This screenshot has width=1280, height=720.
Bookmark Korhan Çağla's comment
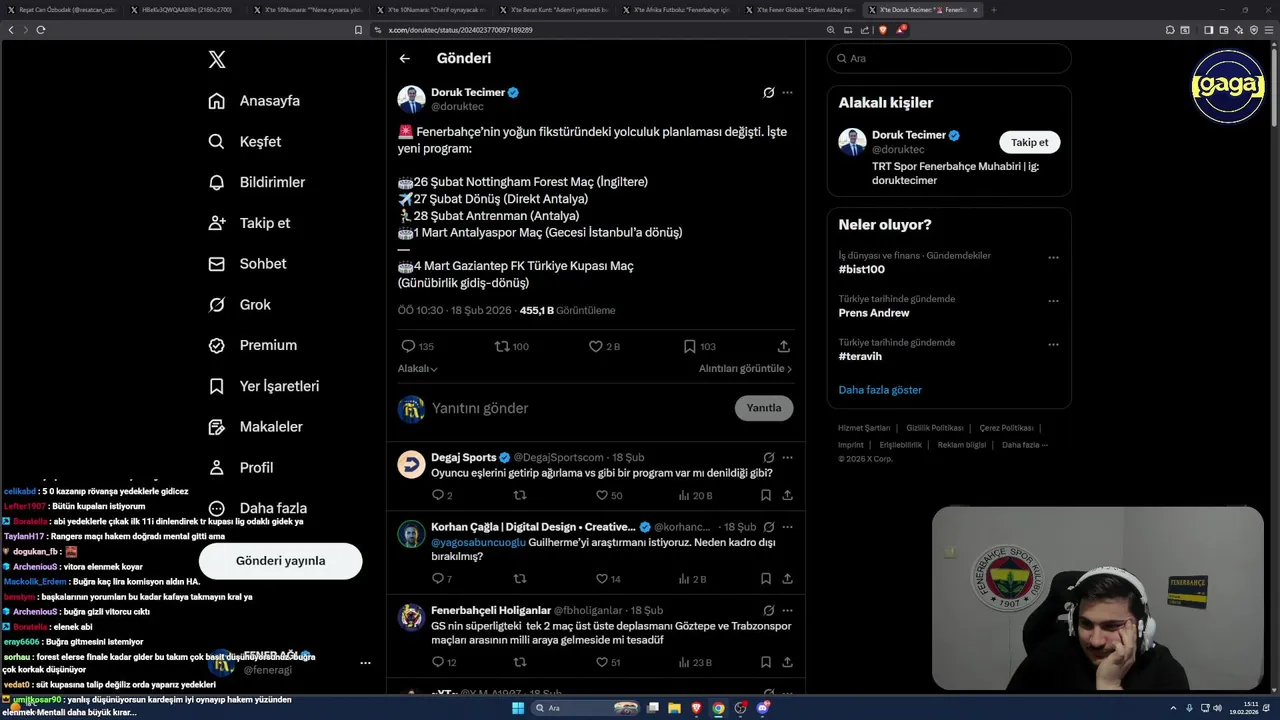pyautogui.click(x=766, y=579)
